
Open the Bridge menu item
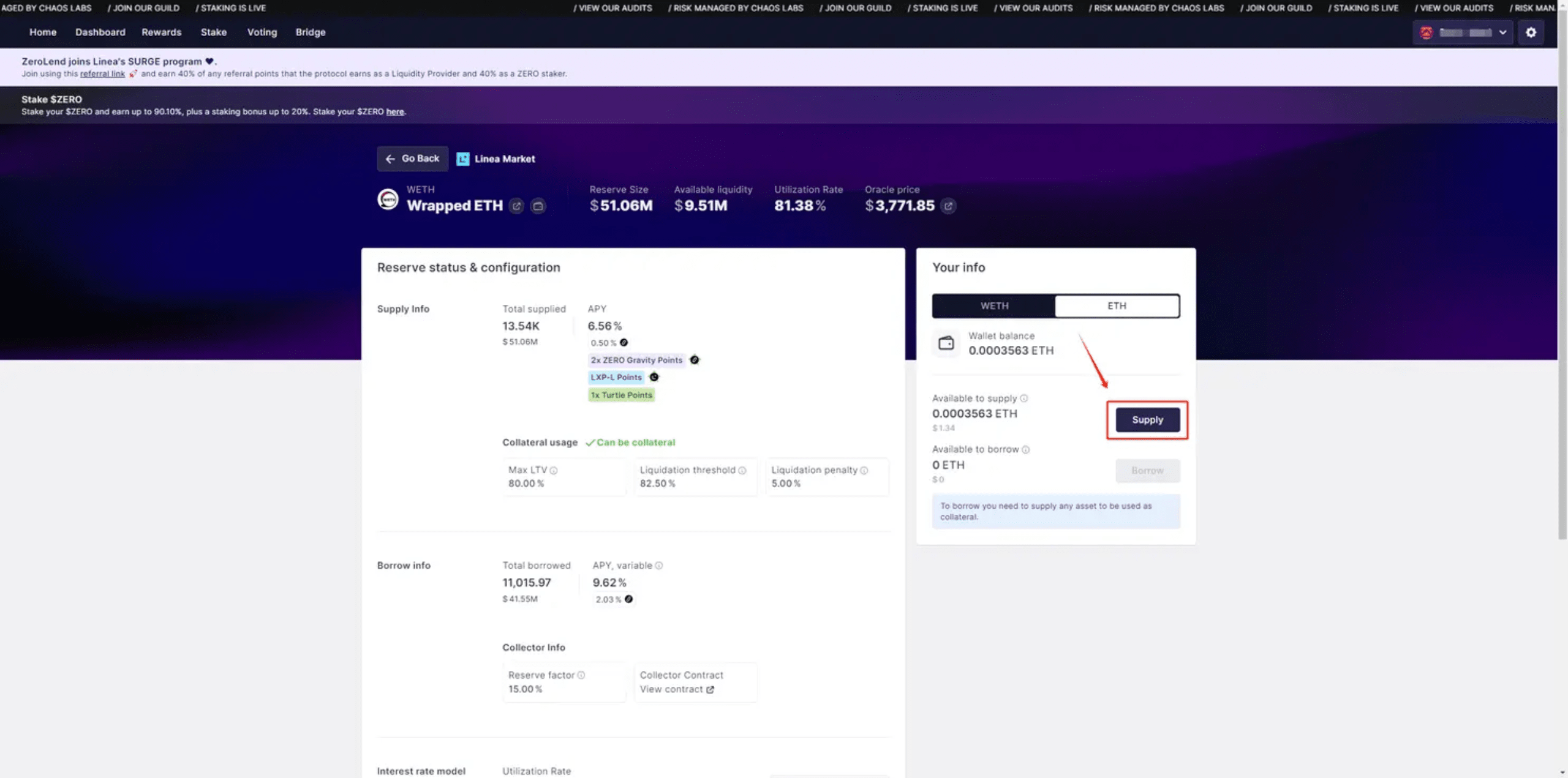pyautogui.click(x=310, y=32)
